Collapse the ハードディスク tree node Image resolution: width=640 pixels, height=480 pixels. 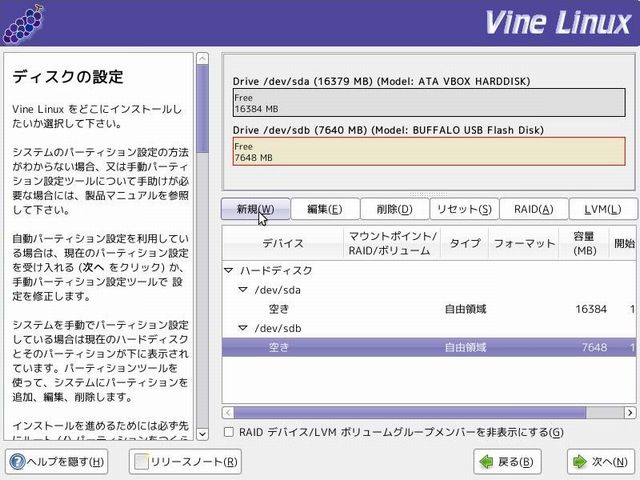[x=229, y=271]
